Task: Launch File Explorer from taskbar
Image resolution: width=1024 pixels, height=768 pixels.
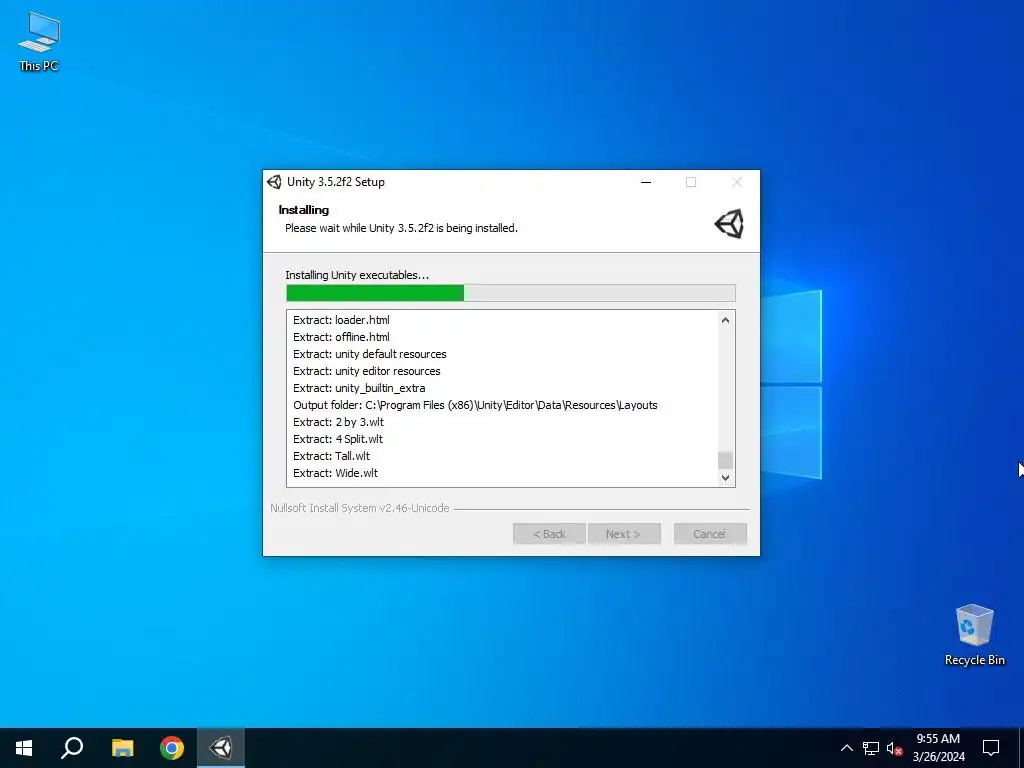Action: coord(122,748)
